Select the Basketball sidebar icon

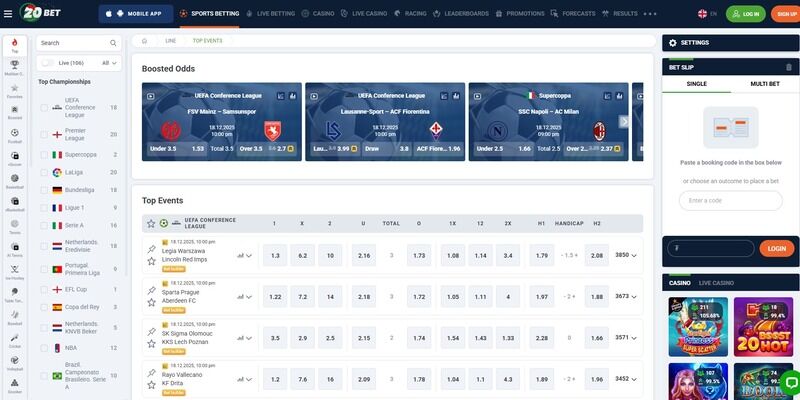(x=14, y=181)
